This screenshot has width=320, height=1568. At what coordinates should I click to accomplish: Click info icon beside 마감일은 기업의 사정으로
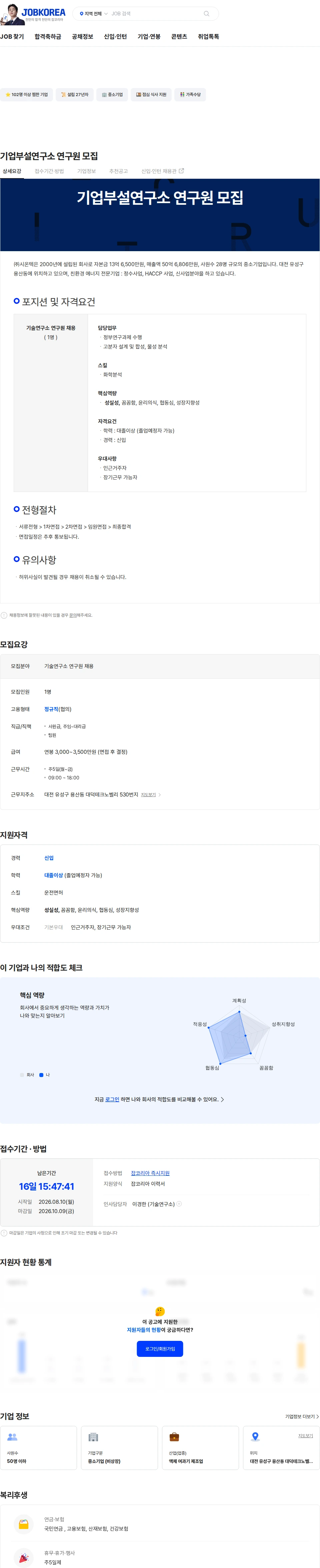click(x=4, y=1232)
